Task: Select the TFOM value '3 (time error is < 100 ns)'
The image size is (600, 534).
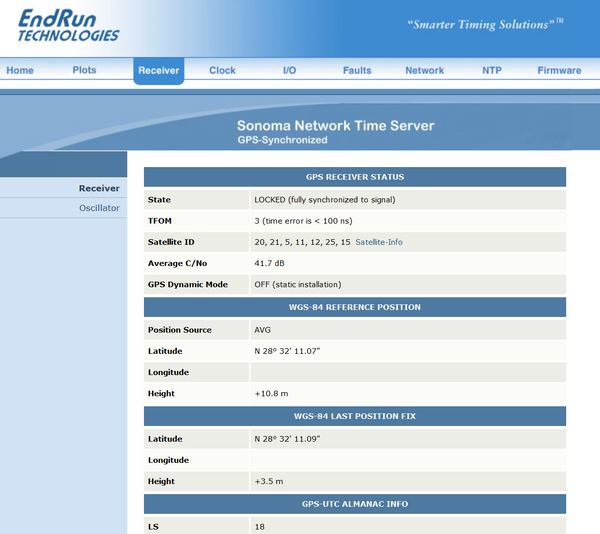Action: click(303, 221)
